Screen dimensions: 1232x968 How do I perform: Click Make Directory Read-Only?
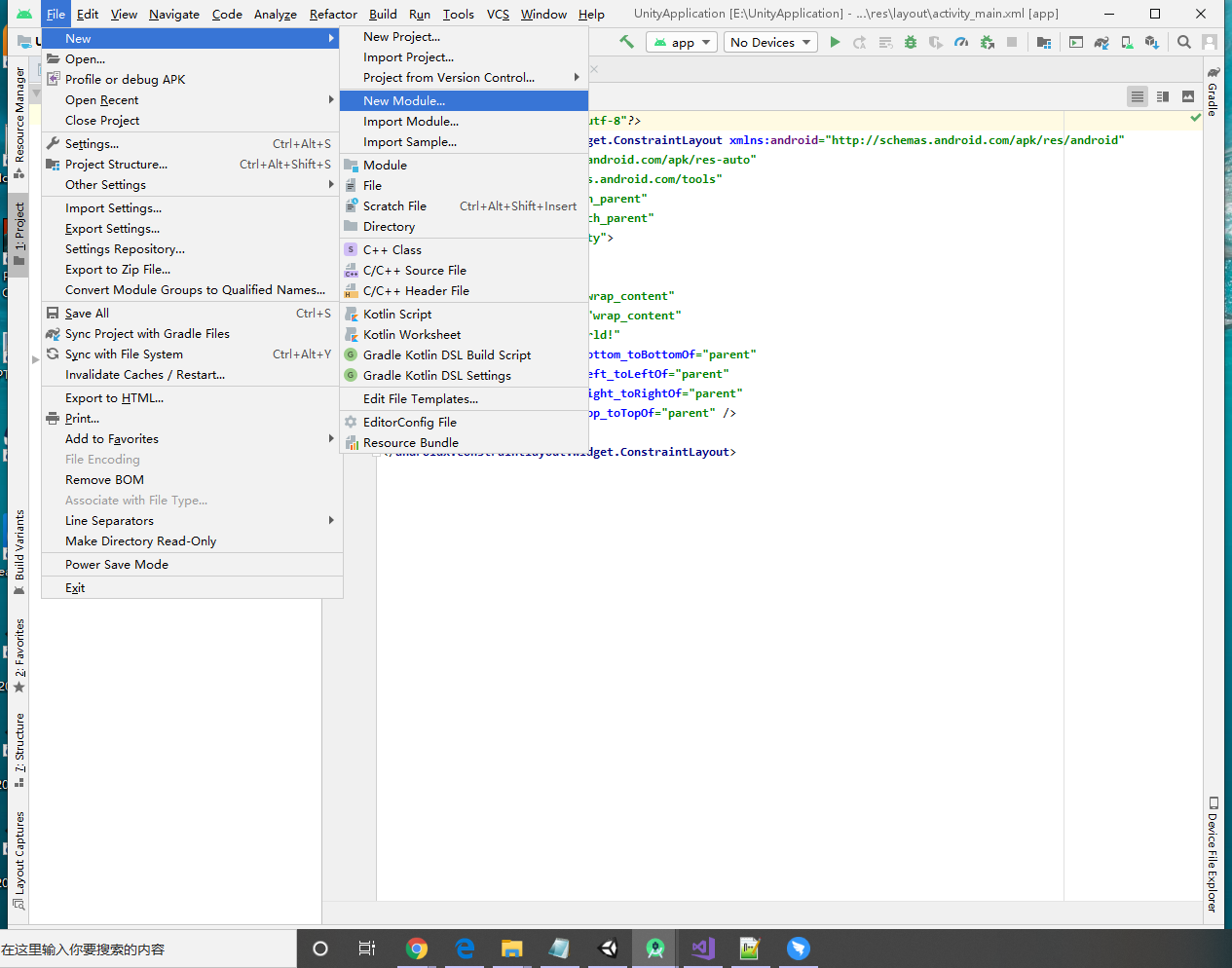click(192, 540)
